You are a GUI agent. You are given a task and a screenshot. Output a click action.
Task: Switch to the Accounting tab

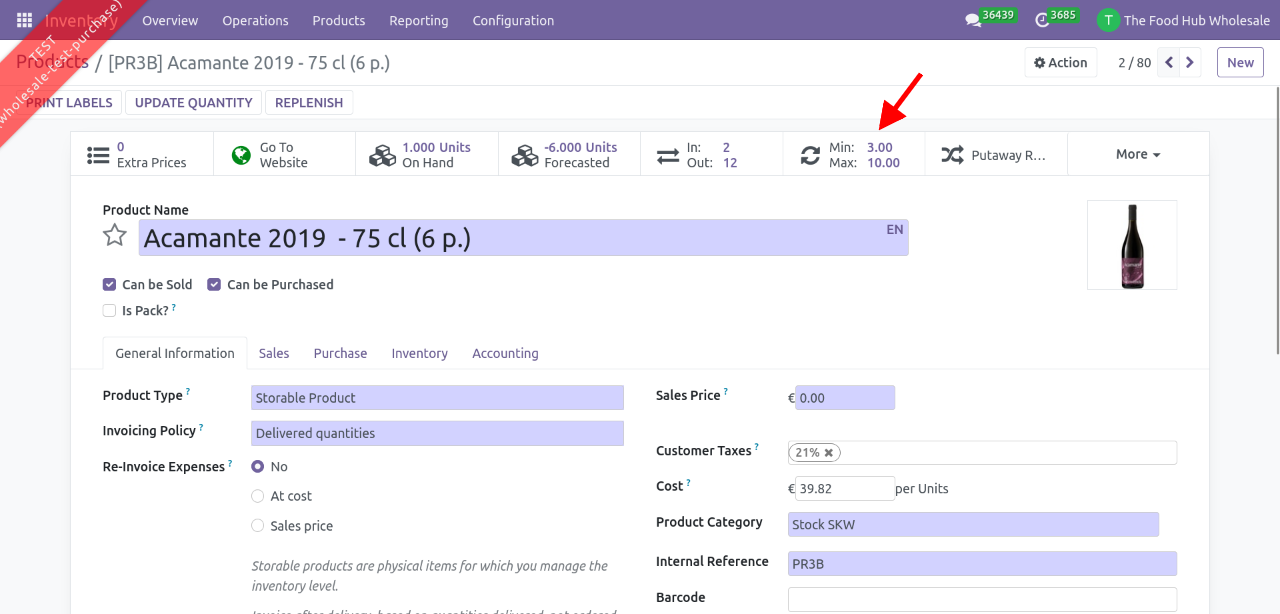[505, 353]
